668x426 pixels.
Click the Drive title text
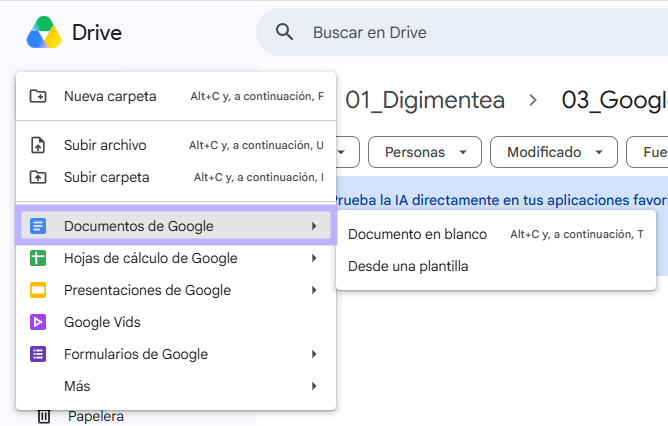coord(97,32)
